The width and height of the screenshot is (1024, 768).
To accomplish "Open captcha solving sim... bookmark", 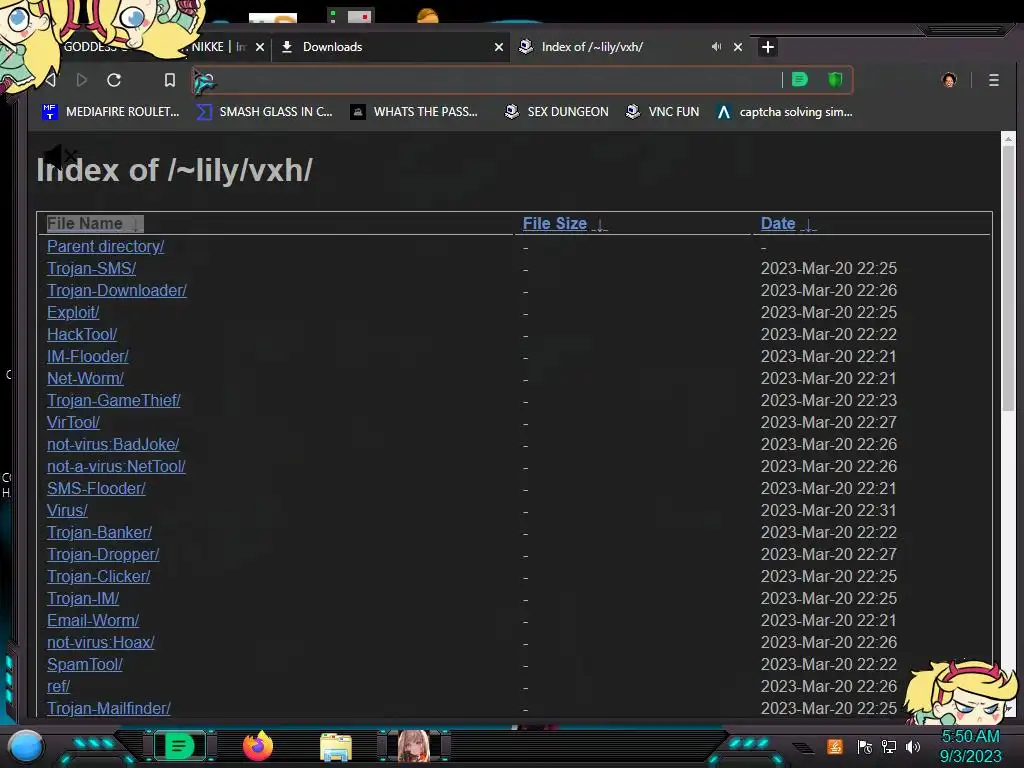I will [x=784, y=112].
